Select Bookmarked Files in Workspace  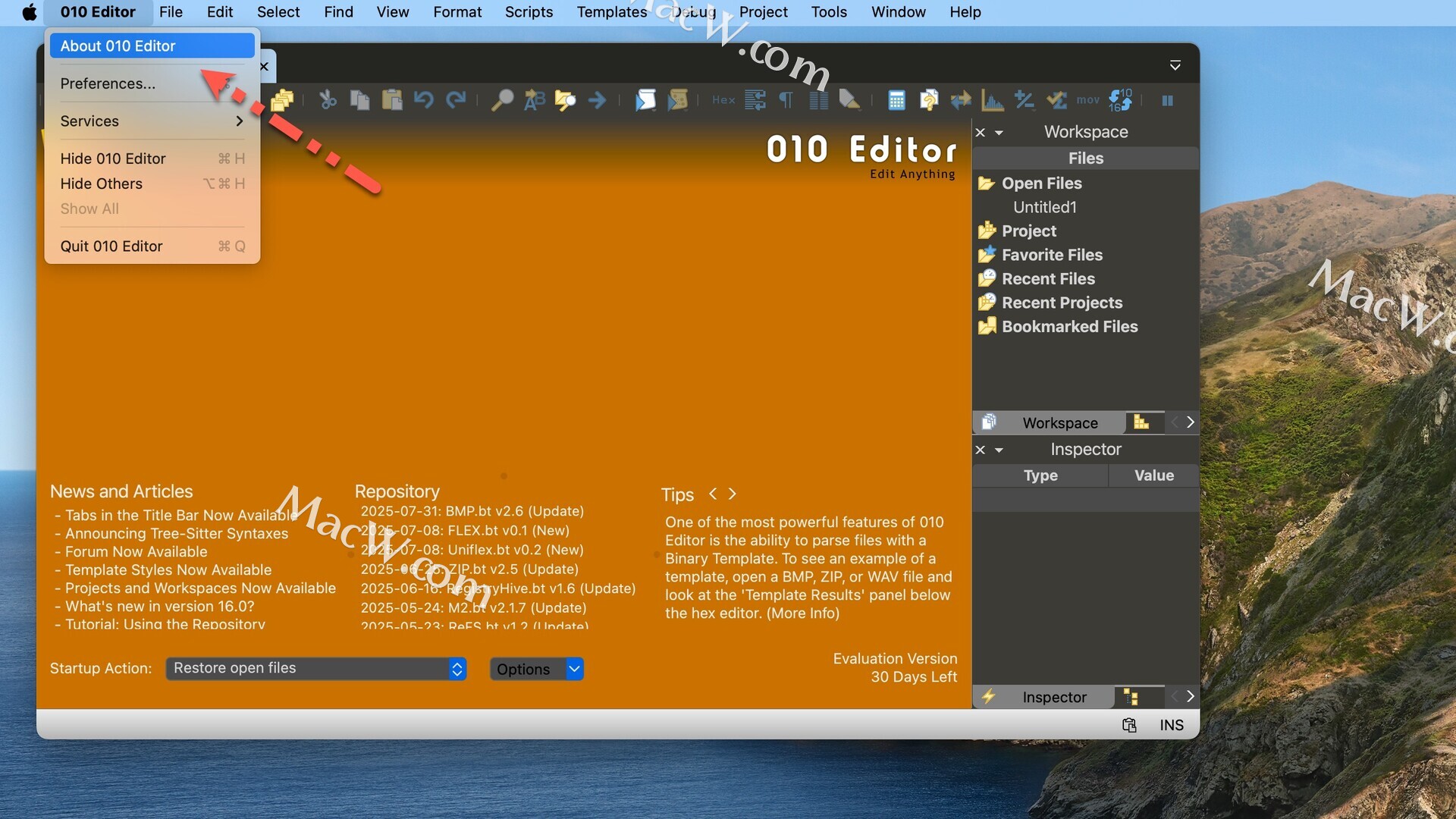[1069, 327]
